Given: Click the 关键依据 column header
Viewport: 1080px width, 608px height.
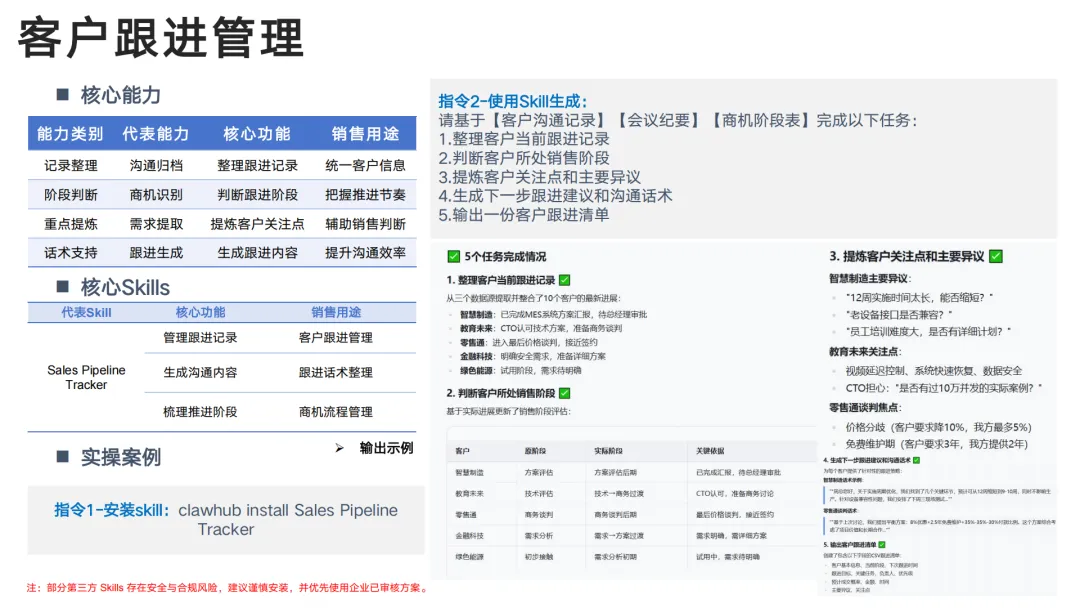Looking at the screenshot, I should (710, 451).
